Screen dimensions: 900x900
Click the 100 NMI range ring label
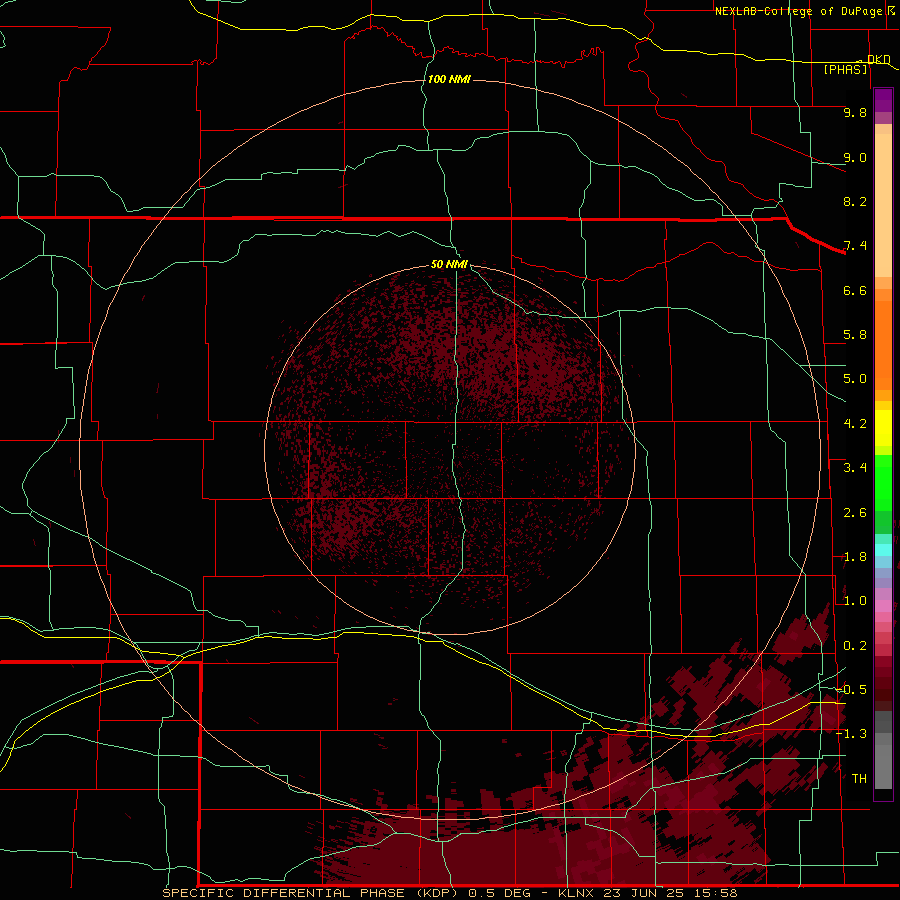pos(449,79)
